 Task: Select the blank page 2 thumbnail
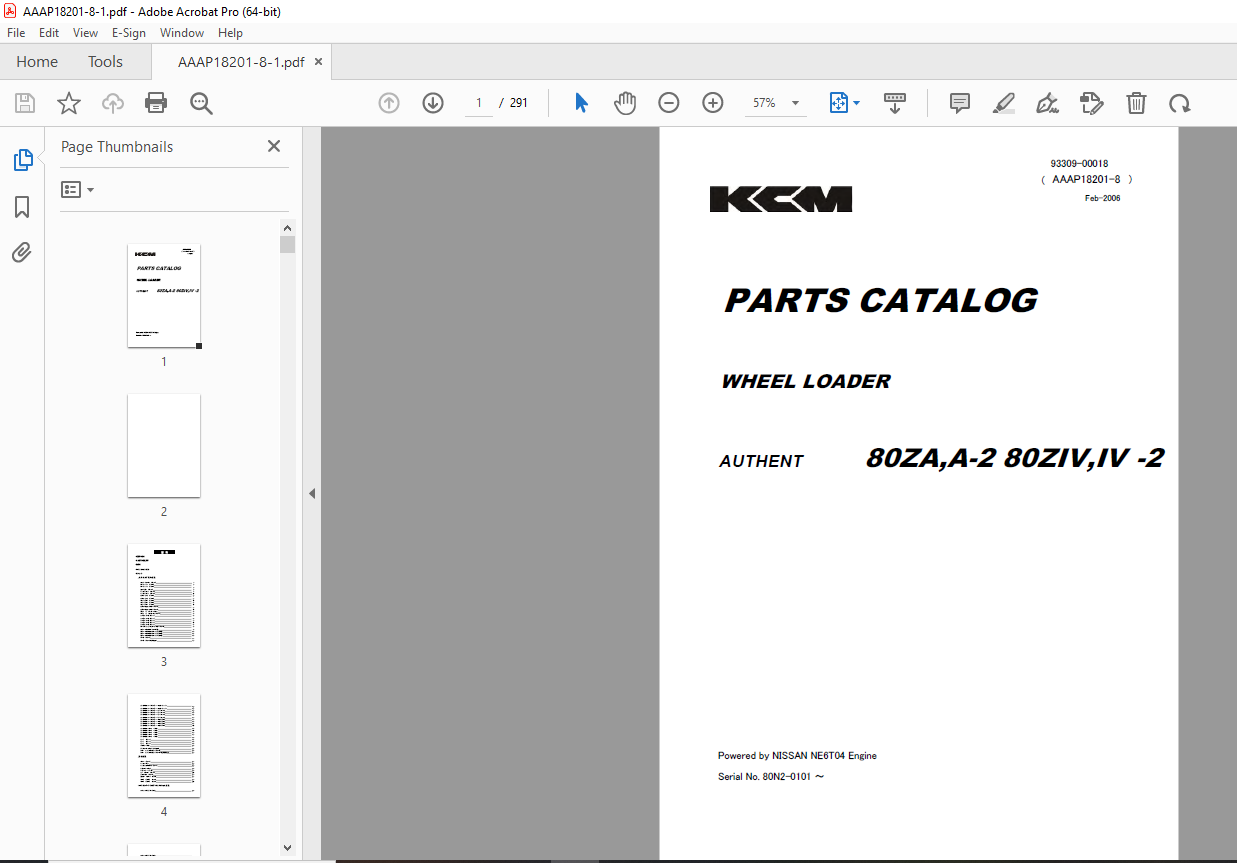pyautogui.click(x=164, y=446)
